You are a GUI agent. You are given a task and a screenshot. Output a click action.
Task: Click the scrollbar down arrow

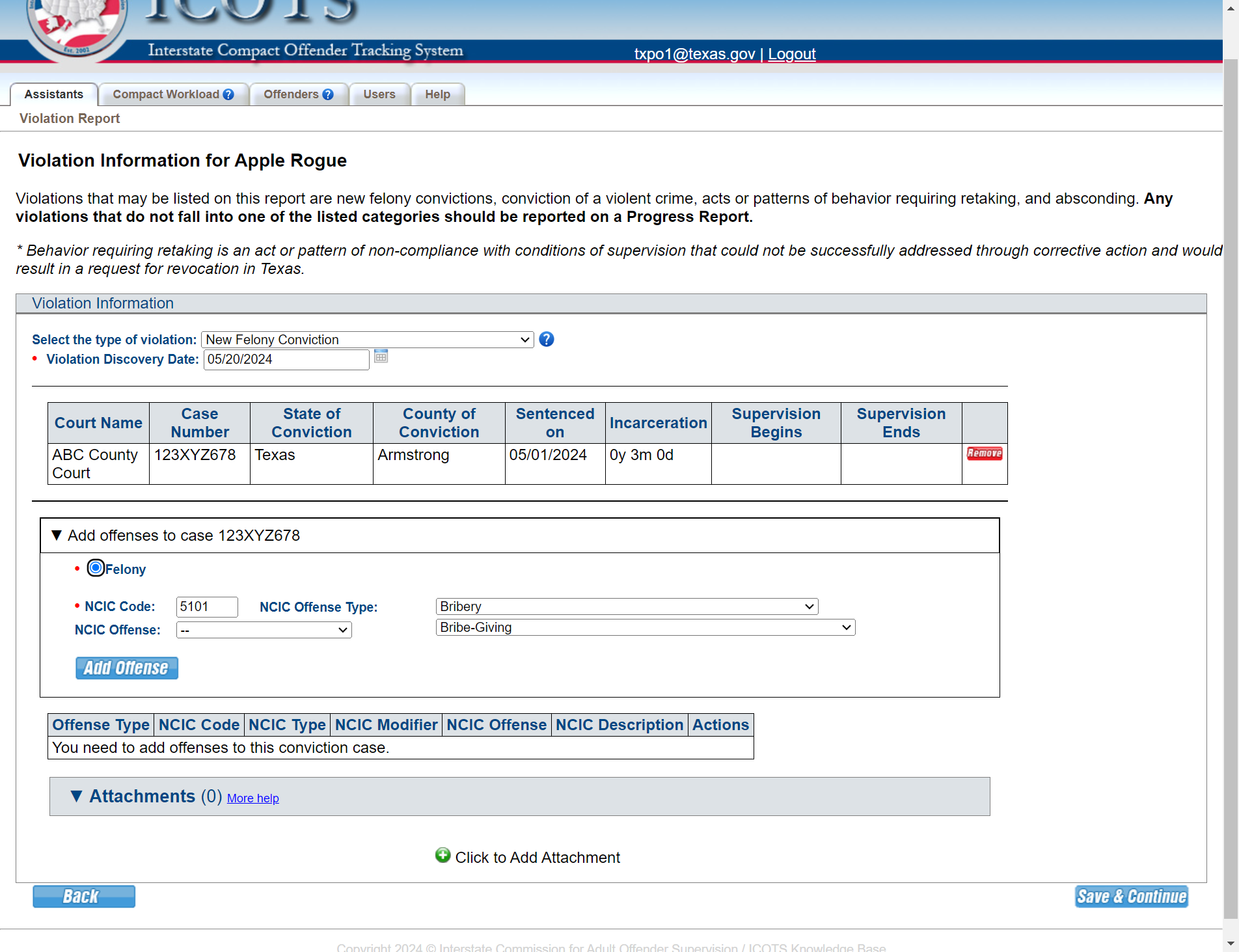(x=1231, y=943)
